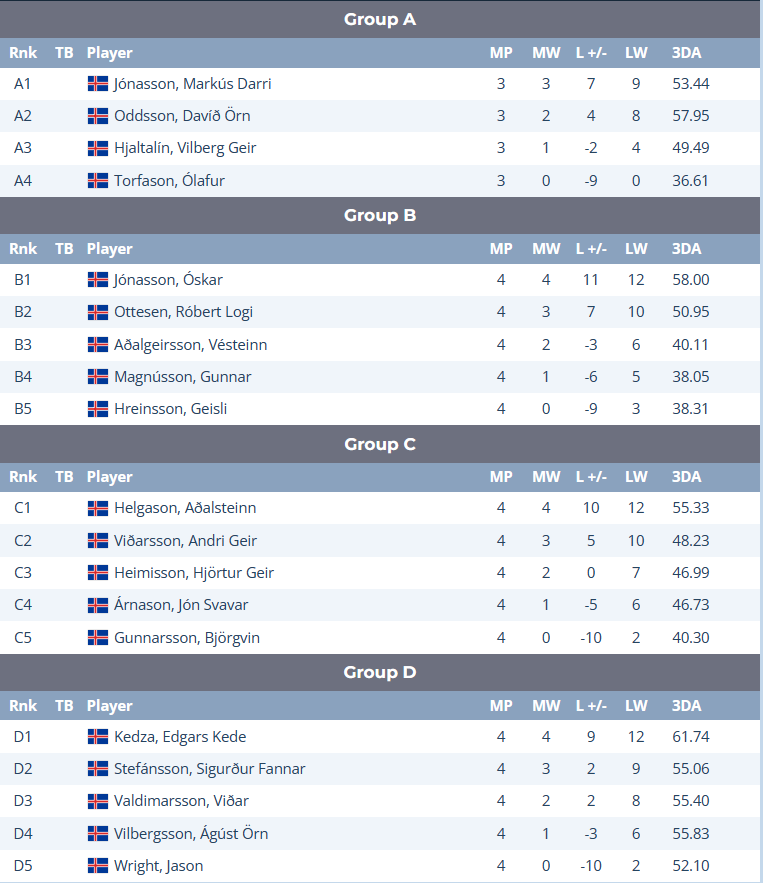Click the flag icon next to Hreinsson, Geisli

98,409
